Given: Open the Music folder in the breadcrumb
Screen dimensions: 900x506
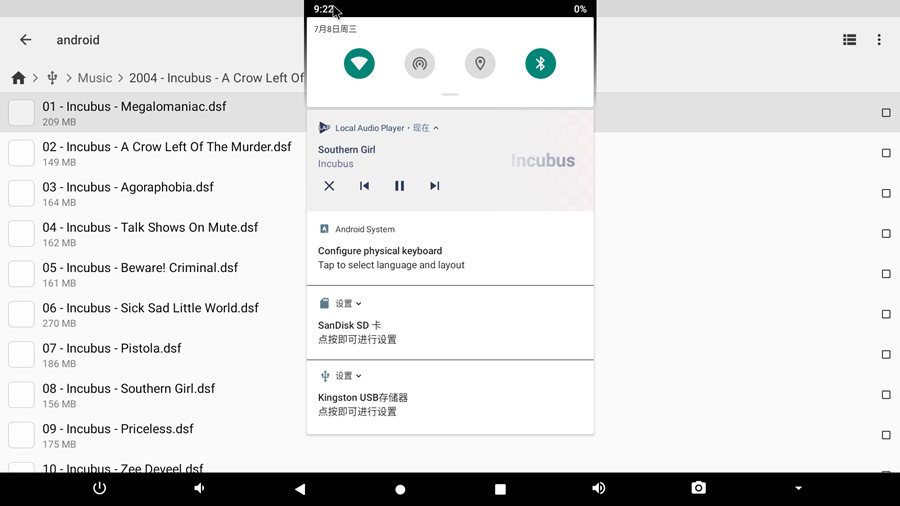Looking at the screenshot, I should (95, 78).
